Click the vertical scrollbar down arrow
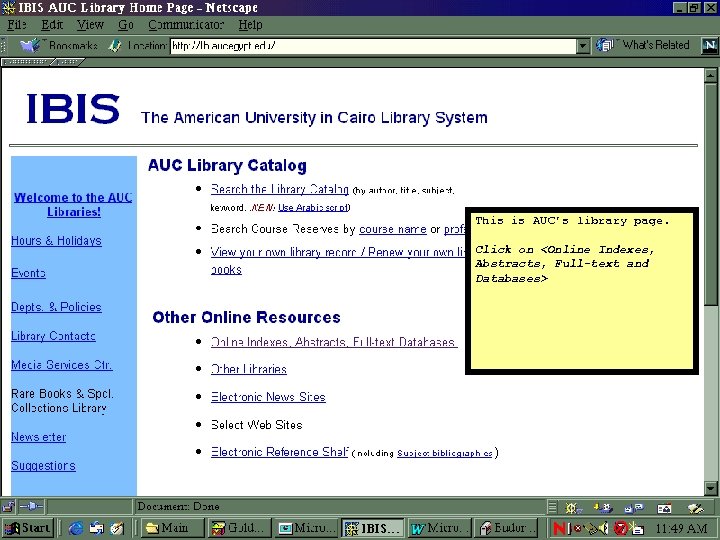Screen dimensions: 720x540 711,488
